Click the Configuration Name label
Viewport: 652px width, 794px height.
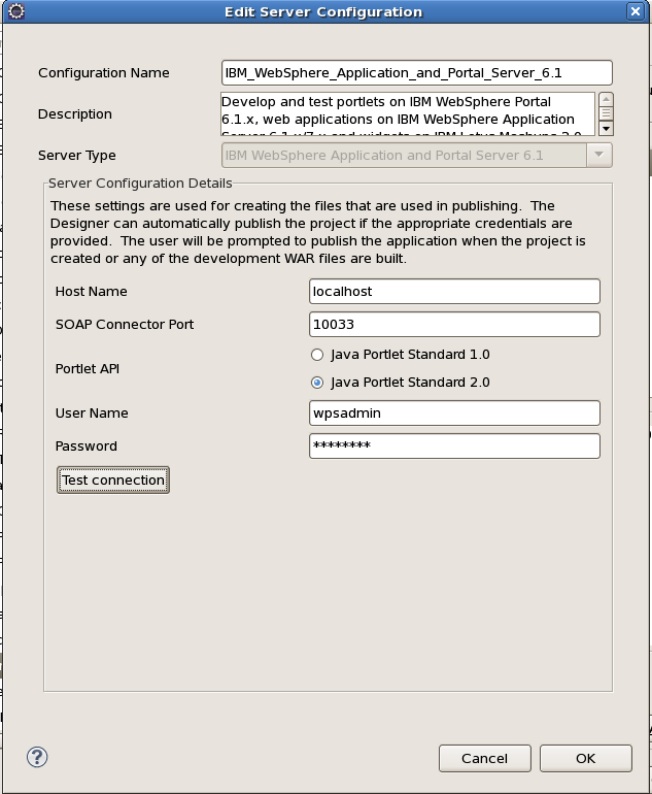coord(104,73)
